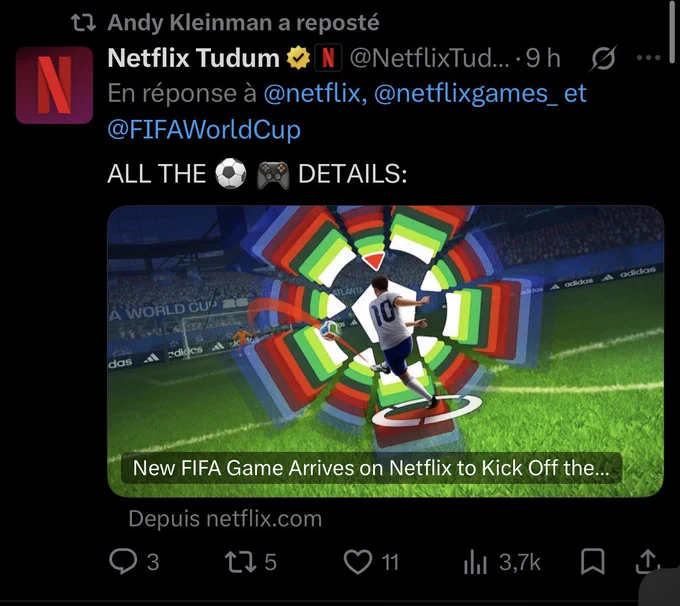Open Netflix Tudum profile avatar
Screen dimensions: 680x606
click(x=54, y=85)
